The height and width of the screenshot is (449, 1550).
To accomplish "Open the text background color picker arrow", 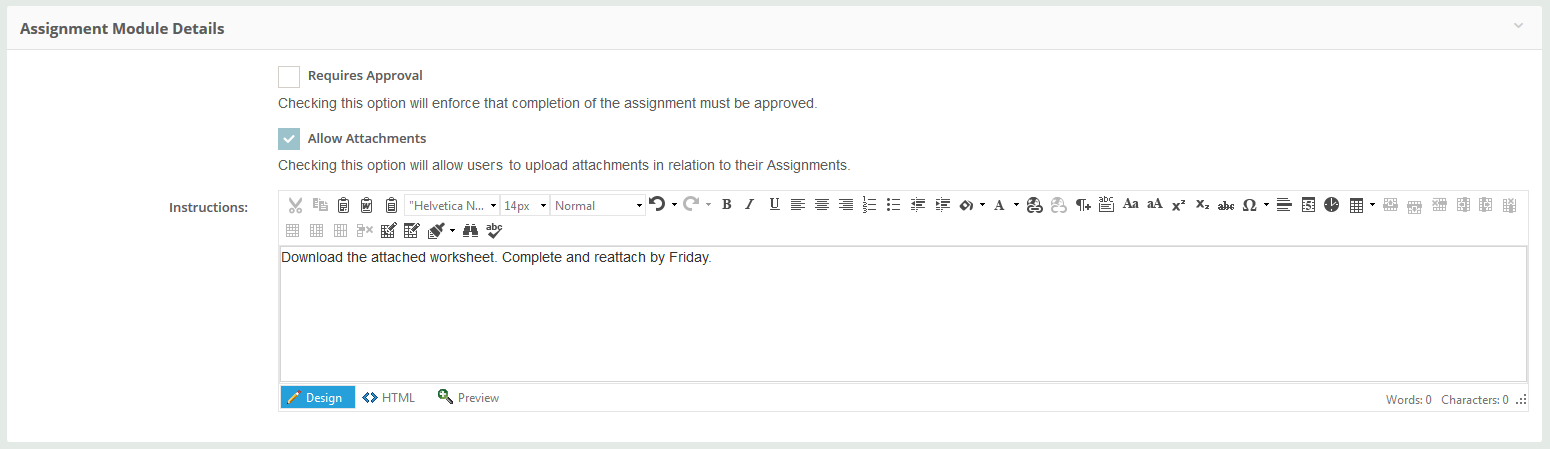I will [x=982, y=205].
